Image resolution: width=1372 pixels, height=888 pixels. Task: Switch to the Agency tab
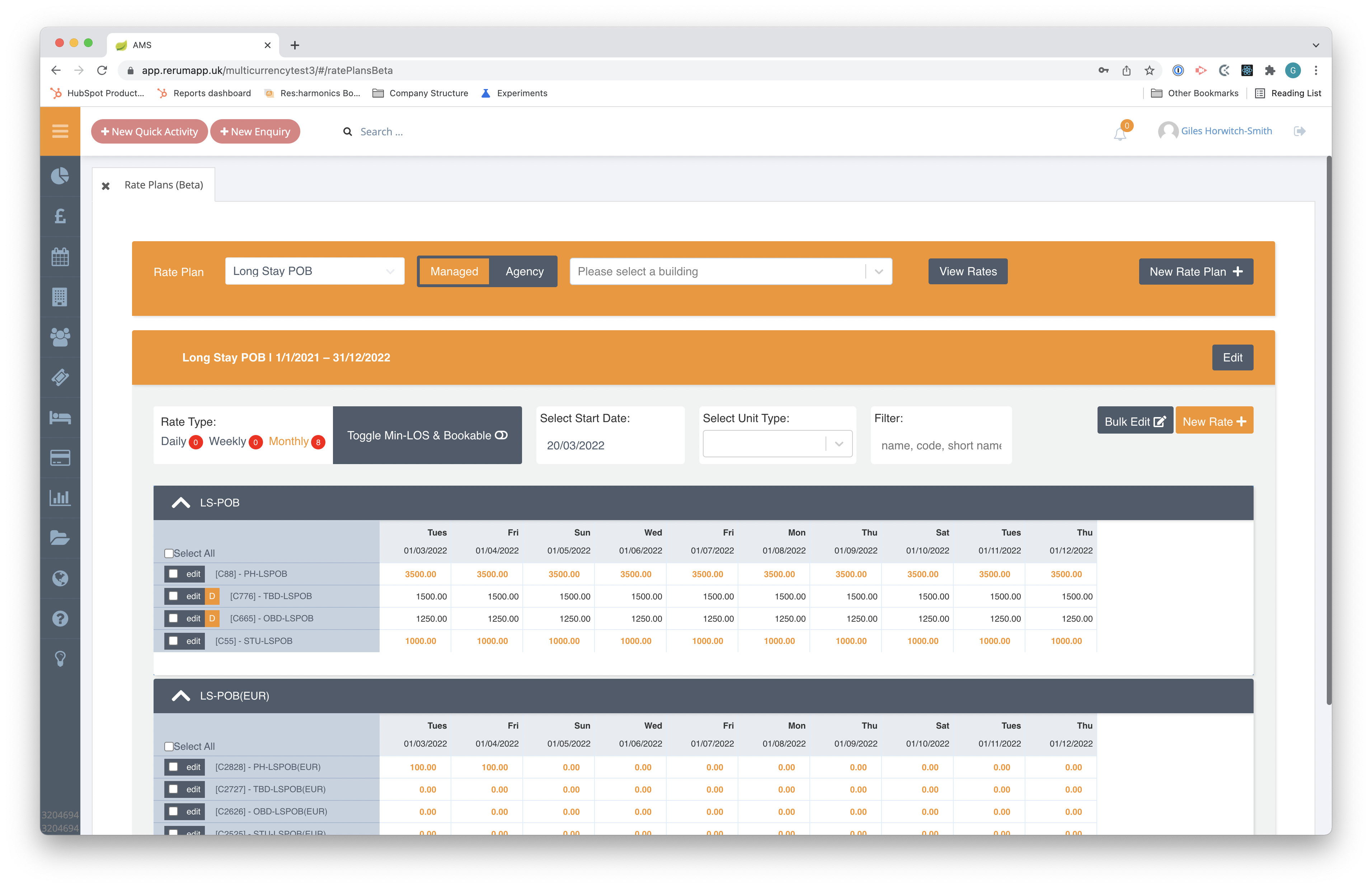524,272
